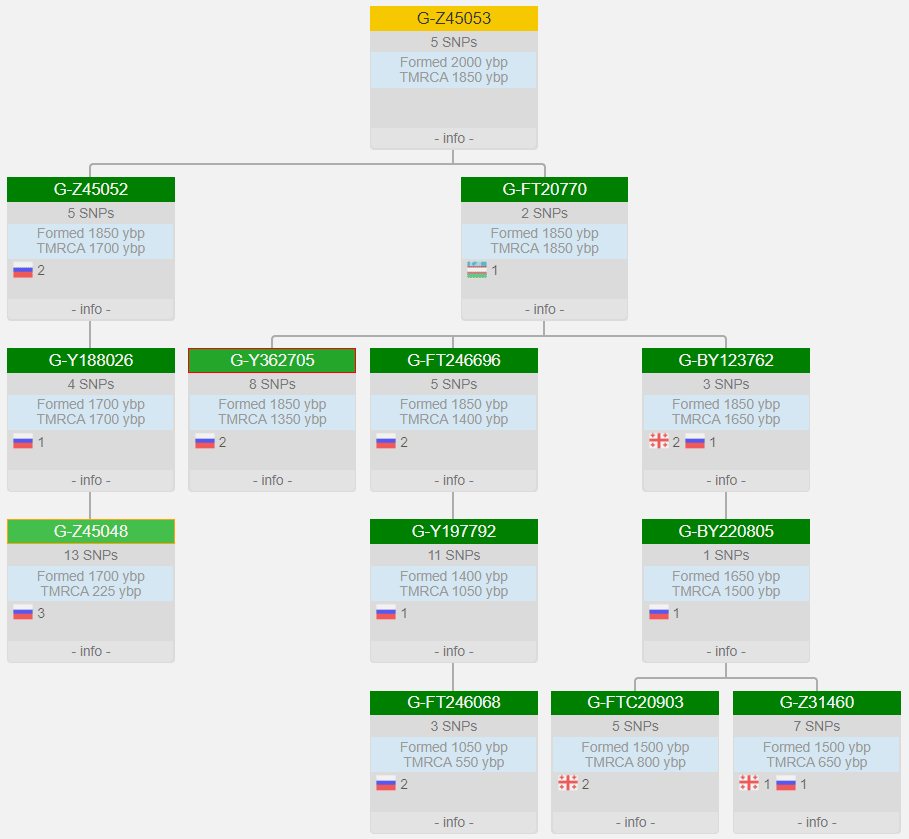Click the Uzbekistan flag in G-FT20770 node
Viewport: 909px width, 839px height.
click(477, 270)
